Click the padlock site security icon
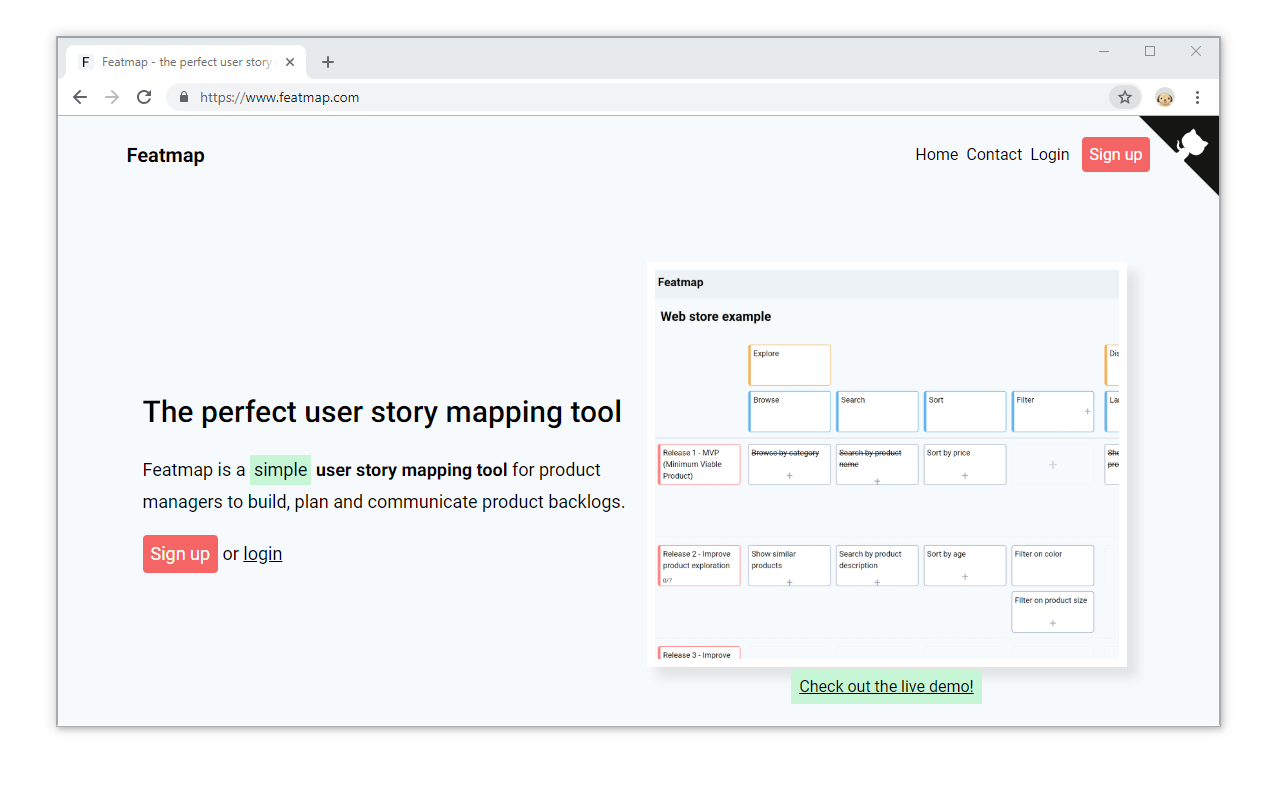This screenshot has height=789, width=1280. tap(183, 97)
